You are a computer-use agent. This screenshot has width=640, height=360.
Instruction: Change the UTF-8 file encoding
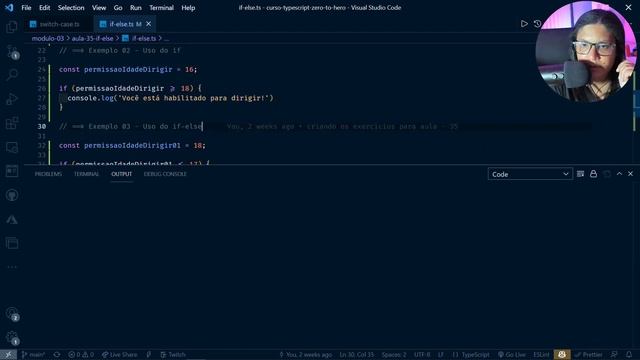422,355
